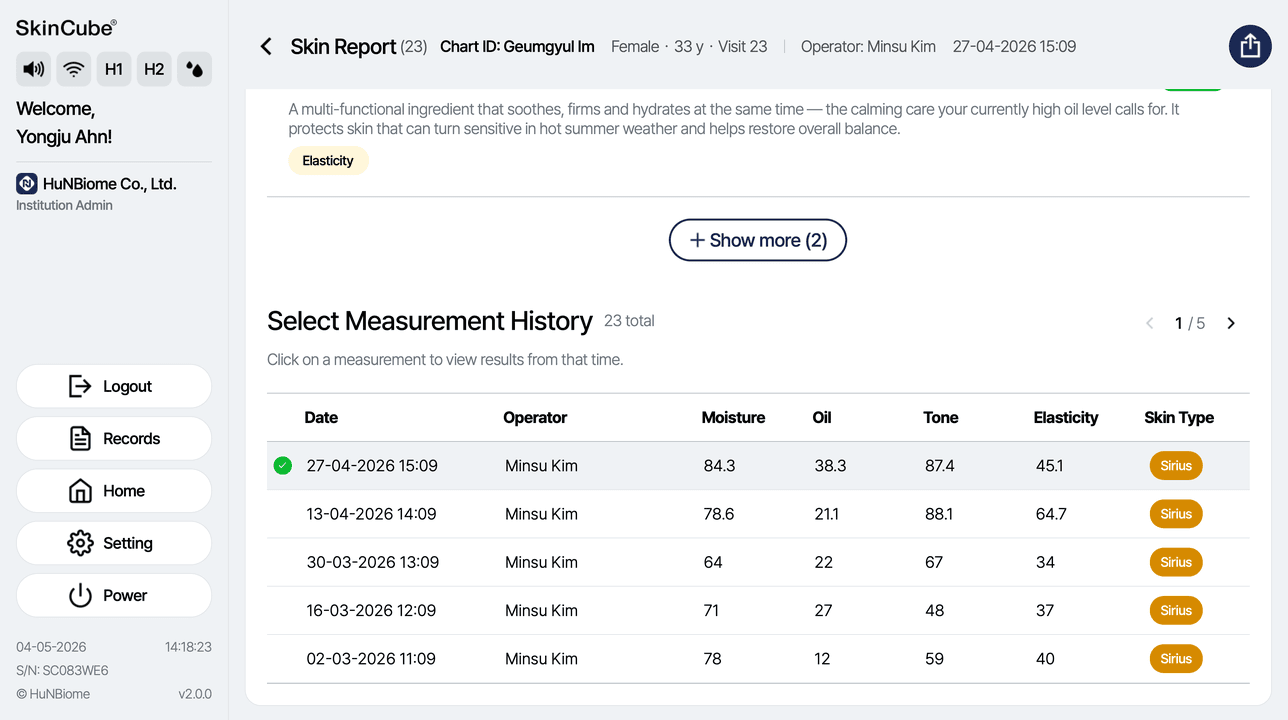Open the Wi-Fi status icon
This screenshot has width=1288, height=720.
[x=74, y=69]
